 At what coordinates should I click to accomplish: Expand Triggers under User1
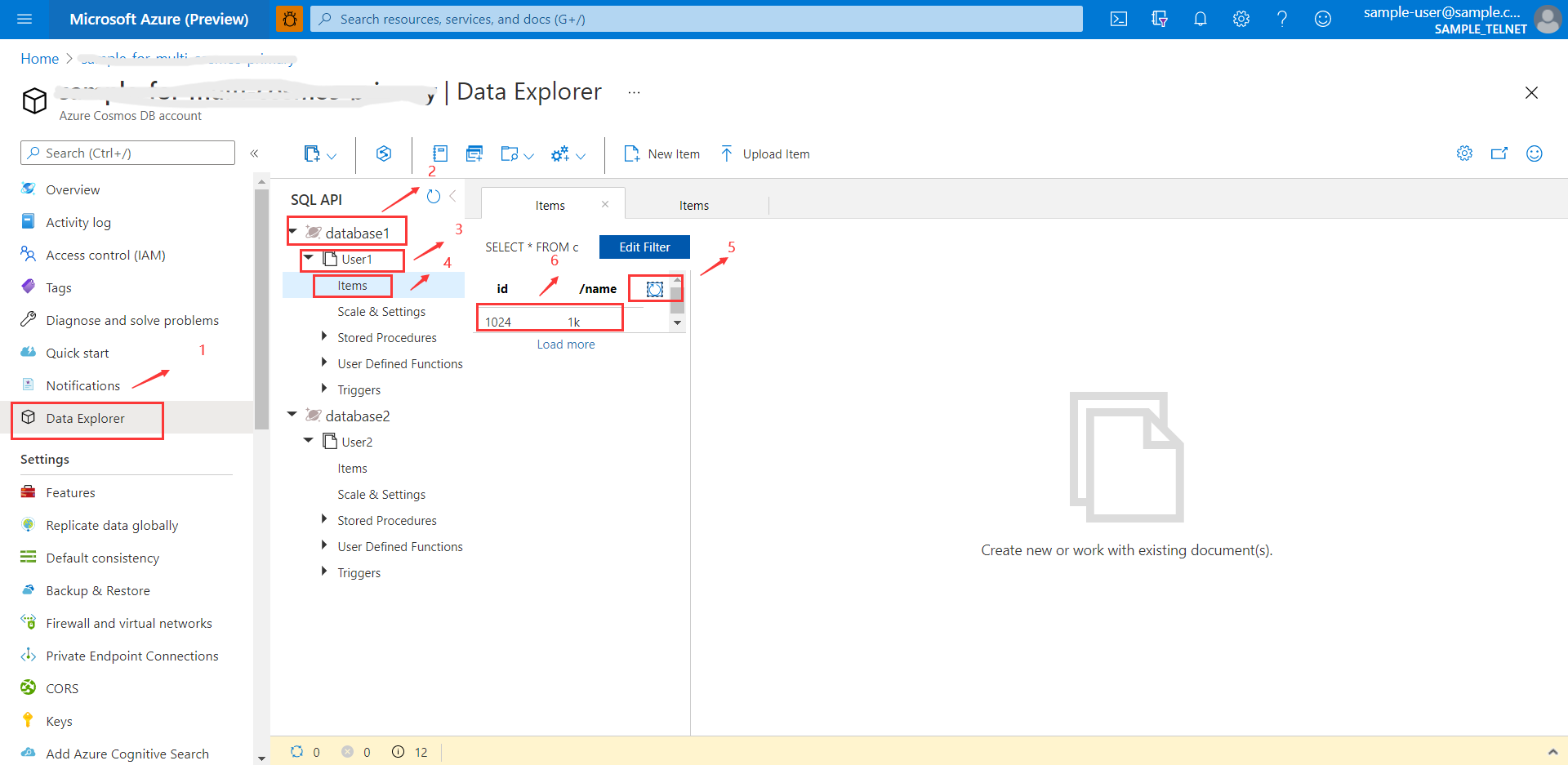click(x=324, y=389)
